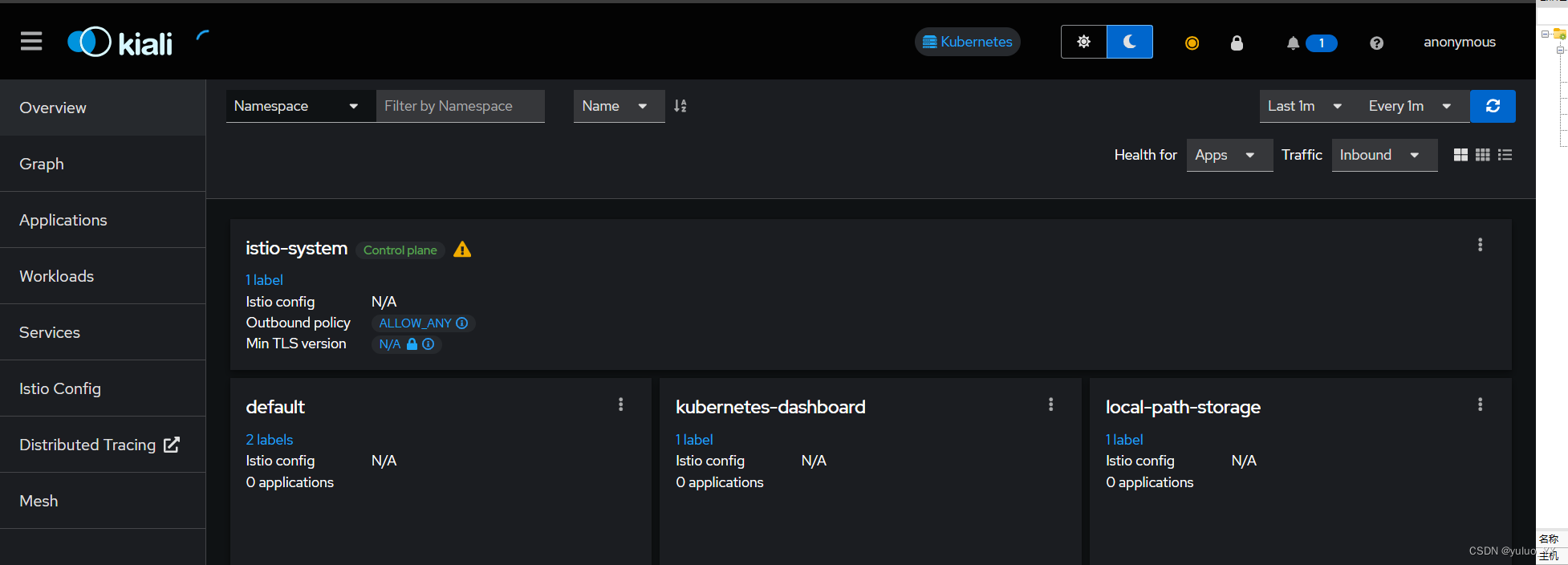Image resolution: width=1568 pixels, height=565 pixels.
Task: Click the Kiali logo
Action: pyautogui.click(x=120, y=42)
